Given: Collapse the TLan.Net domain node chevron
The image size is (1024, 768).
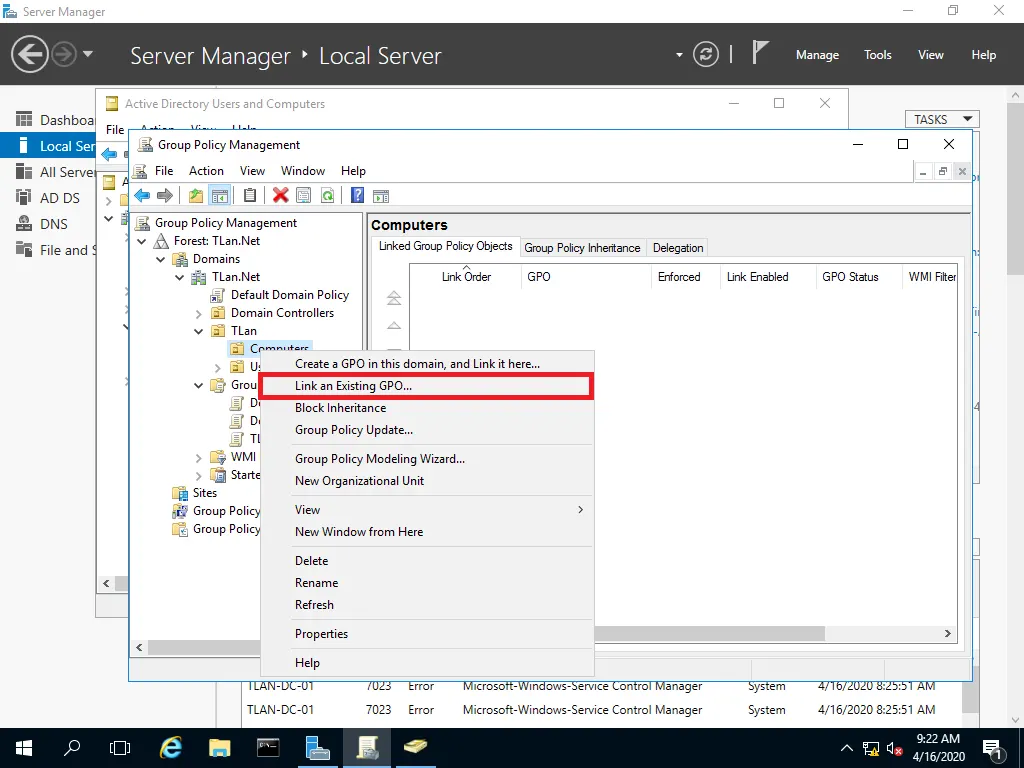Looking at the screenshot, I should pyautogui.click(x=180, y=278).
